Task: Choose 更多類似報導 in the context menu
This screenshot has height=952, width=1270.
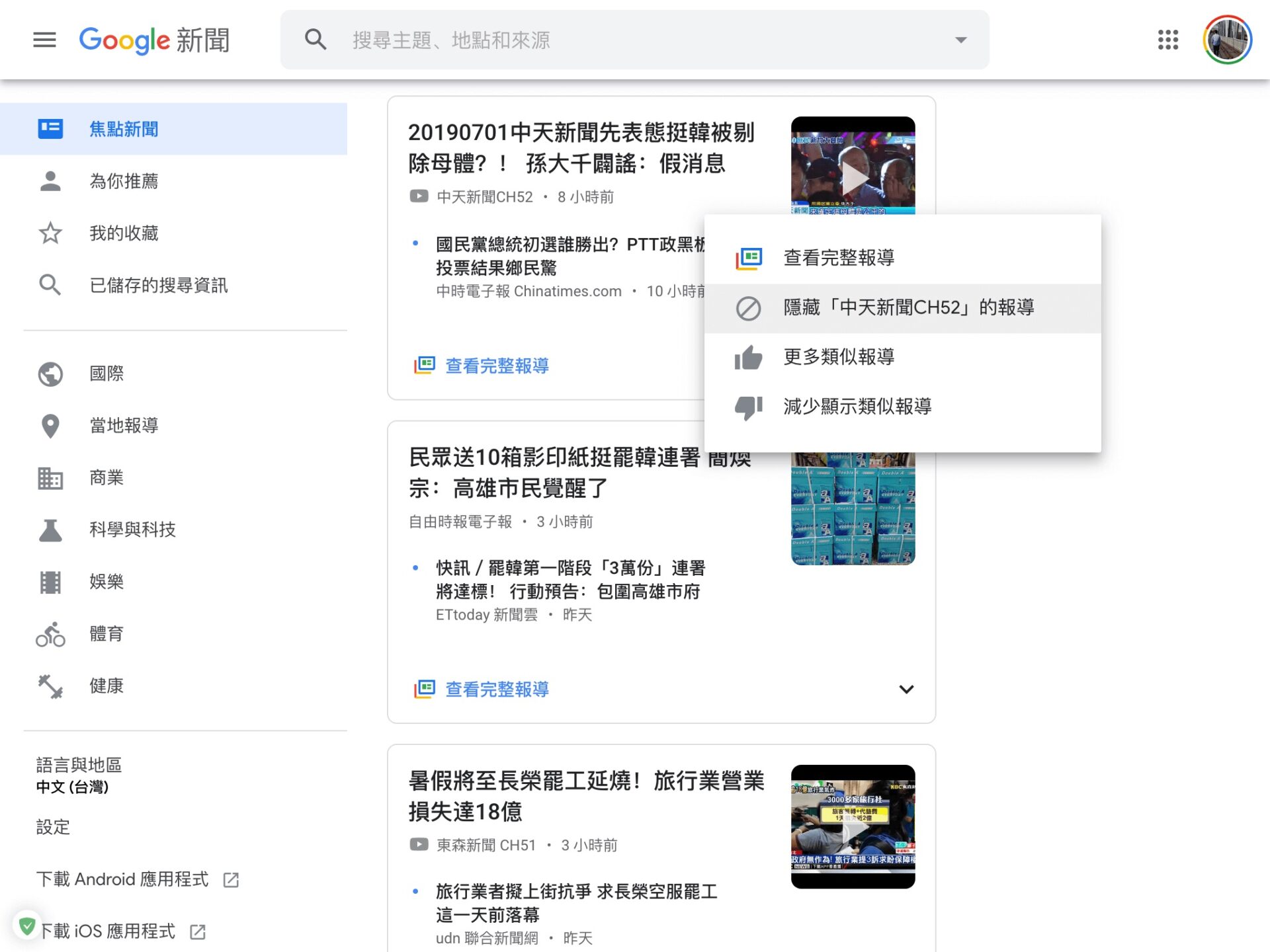Action: coord(903,357)
